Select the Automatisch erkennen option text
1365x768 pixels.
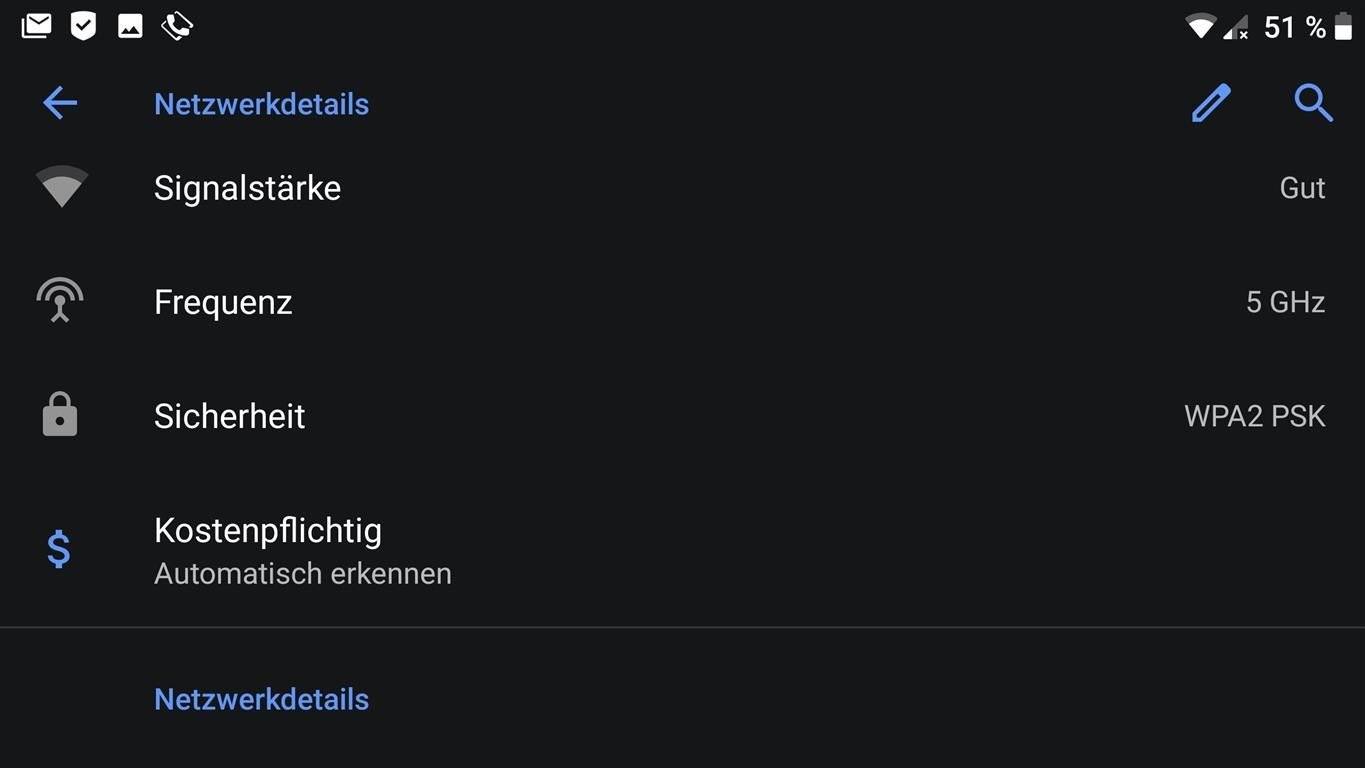[x=303, y=574]
